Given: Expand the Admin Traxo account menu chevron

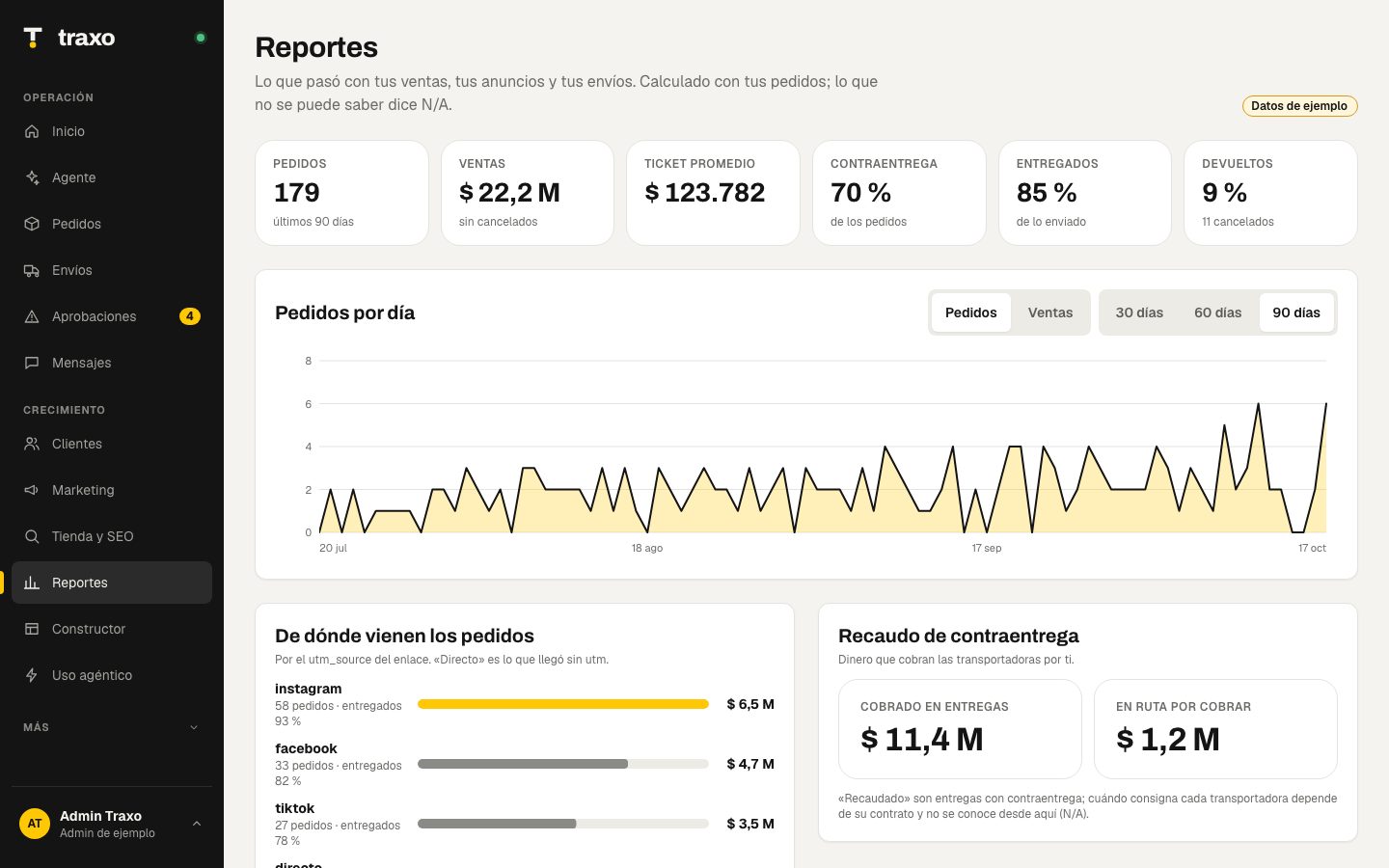Looking at the screenshot, I should (x=197, y=824).
